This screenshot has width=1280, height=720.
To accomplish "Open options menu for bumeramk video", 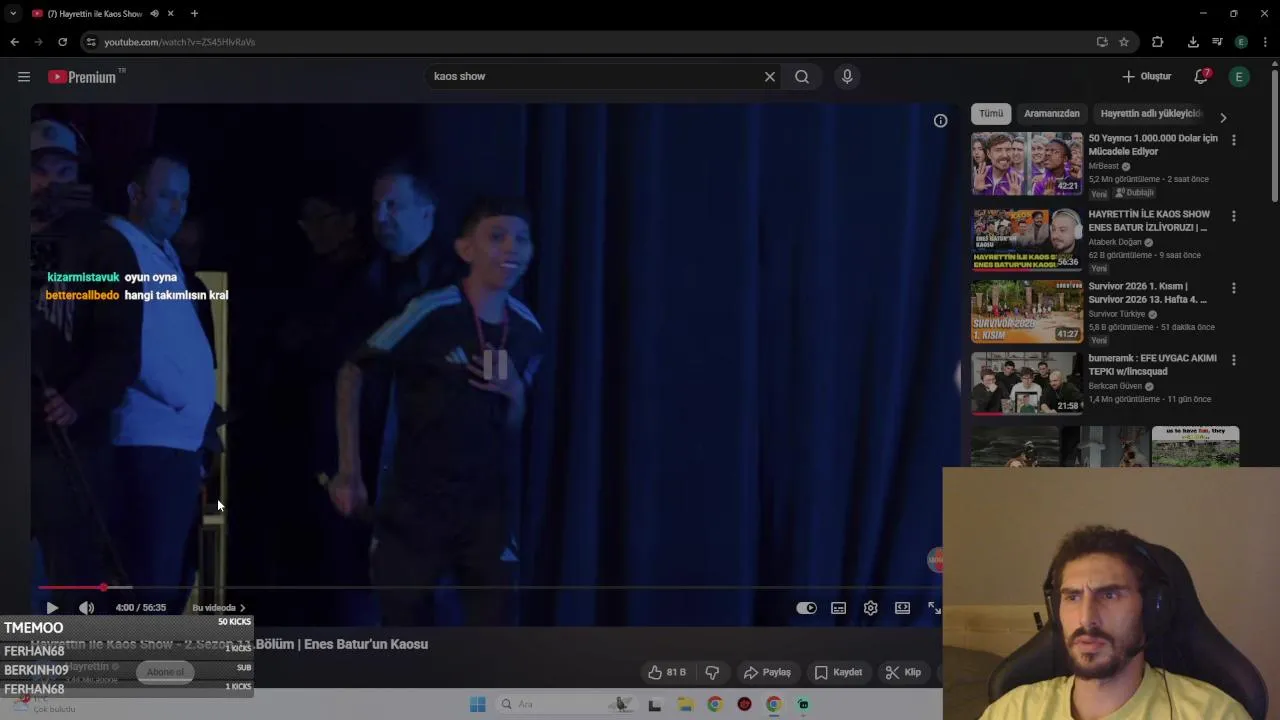I will 1233,360.
